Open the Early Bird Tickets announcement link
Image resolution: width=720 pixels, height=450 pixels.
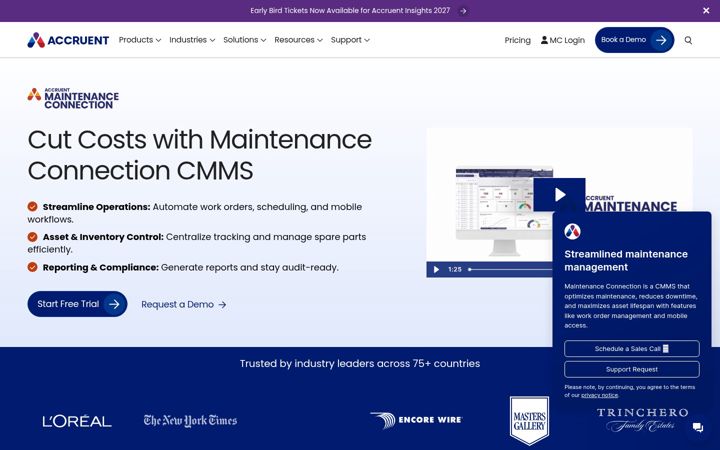(x=350, y=11)
